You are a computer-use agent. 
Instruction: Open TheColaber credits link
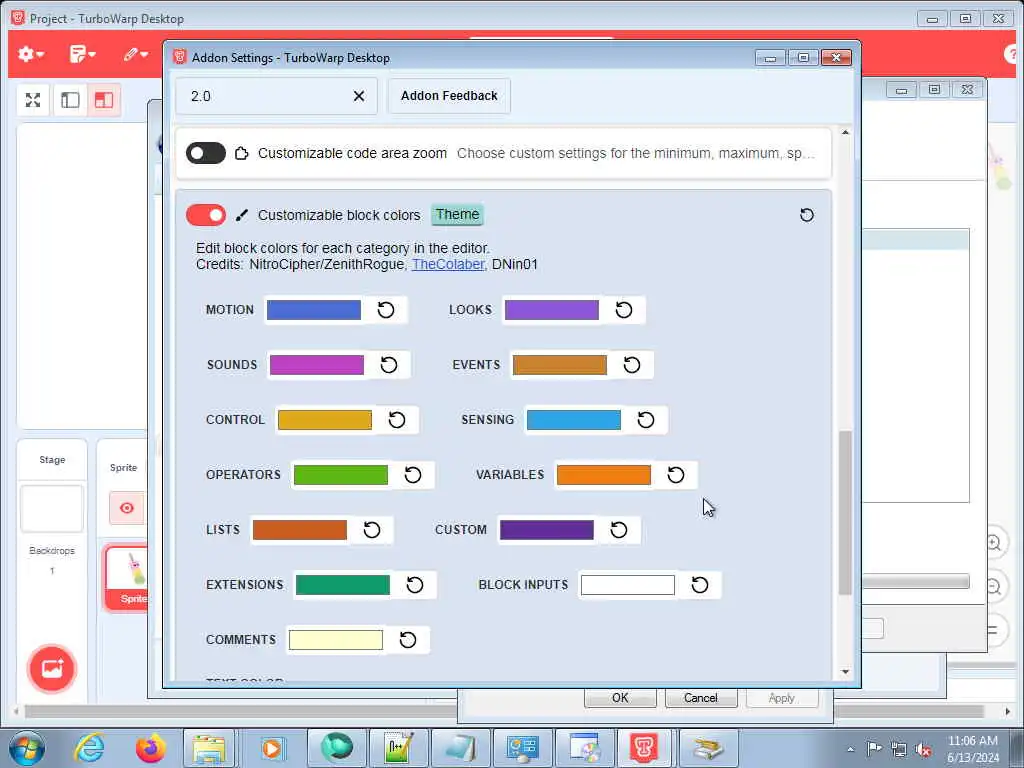[x=448, y=264]
